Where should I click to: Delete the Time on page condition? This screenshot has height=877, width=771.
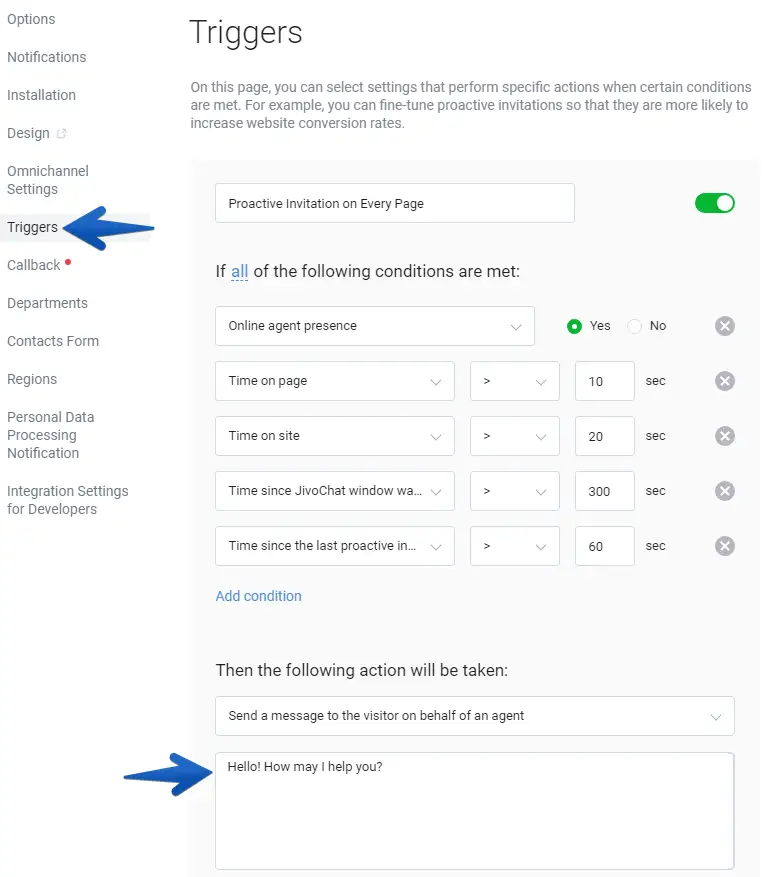[725, 381]
